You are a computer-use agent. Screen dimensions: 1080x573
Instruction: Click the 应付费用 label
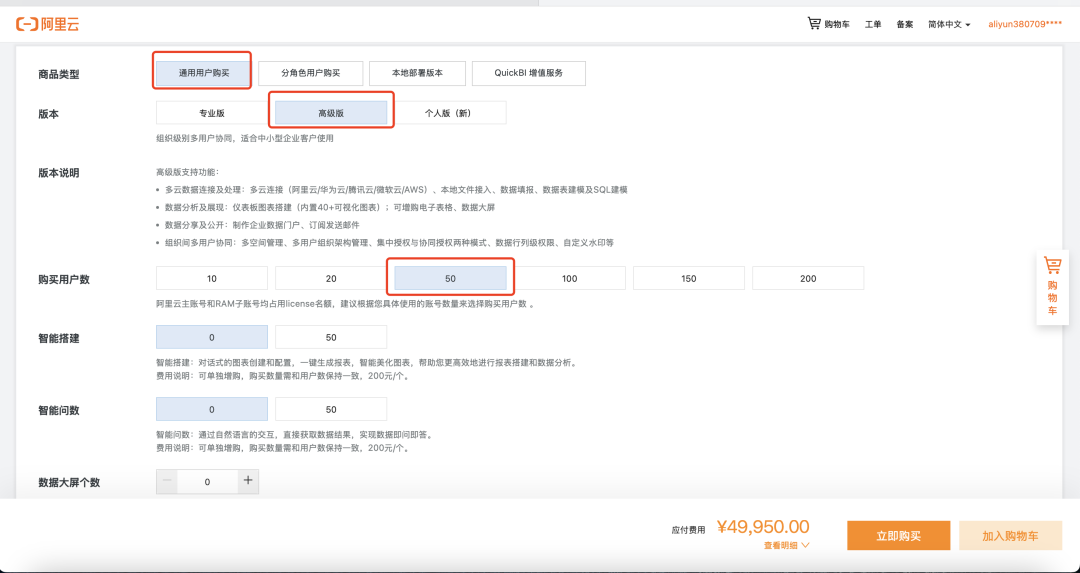[x=688, y=530]
